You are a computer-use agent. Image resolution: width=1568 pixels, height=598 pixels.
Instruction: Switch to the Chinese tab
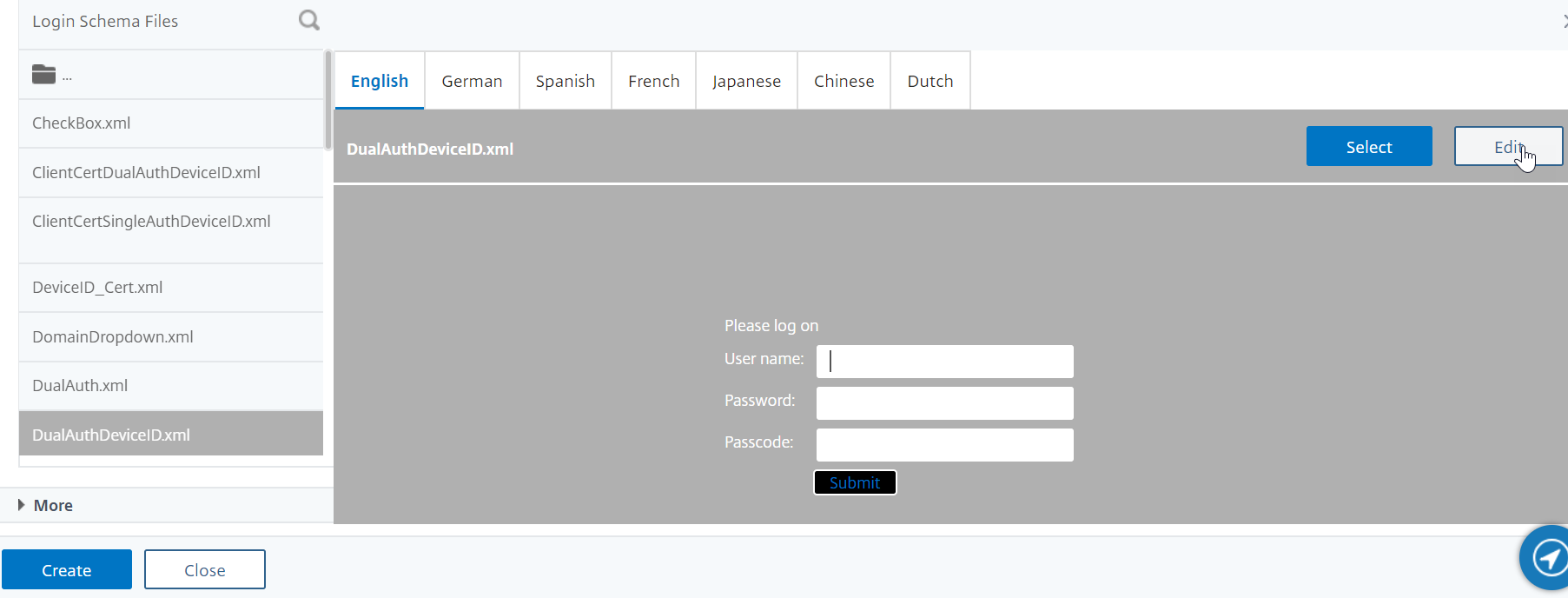(844, 81)
